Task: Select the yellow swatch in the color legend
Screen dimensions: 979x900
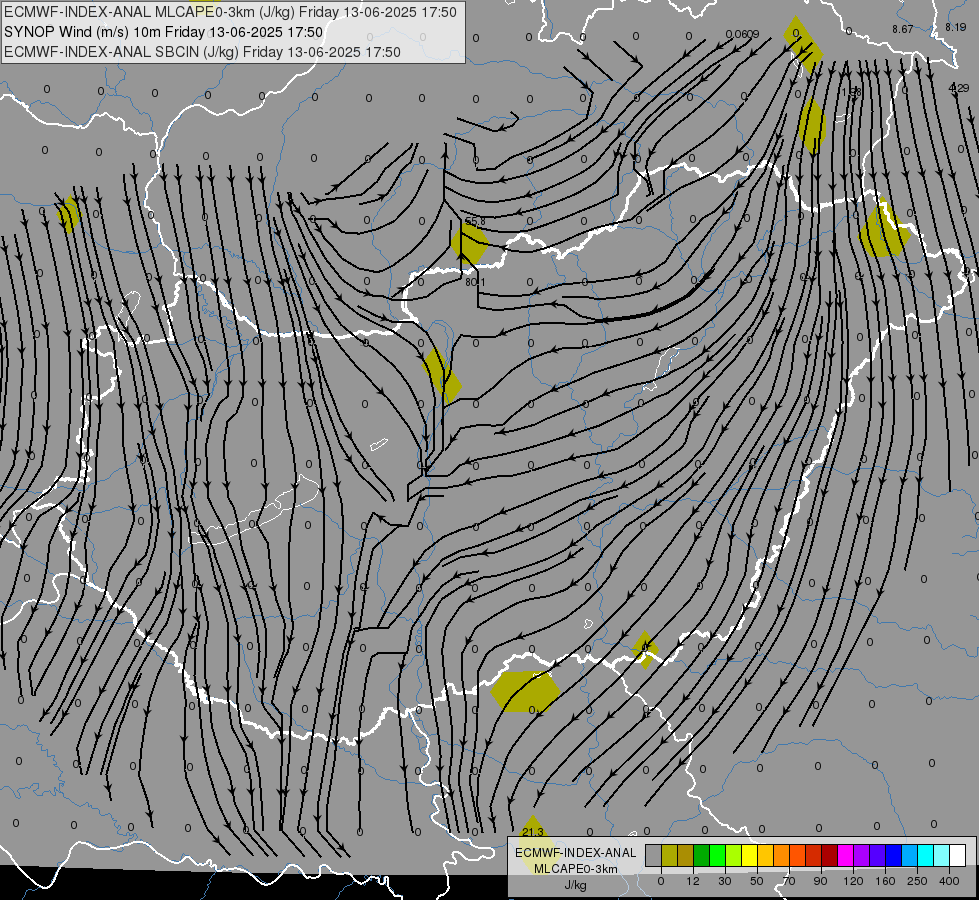Action: pyautogui.click(x=750, y=855)
